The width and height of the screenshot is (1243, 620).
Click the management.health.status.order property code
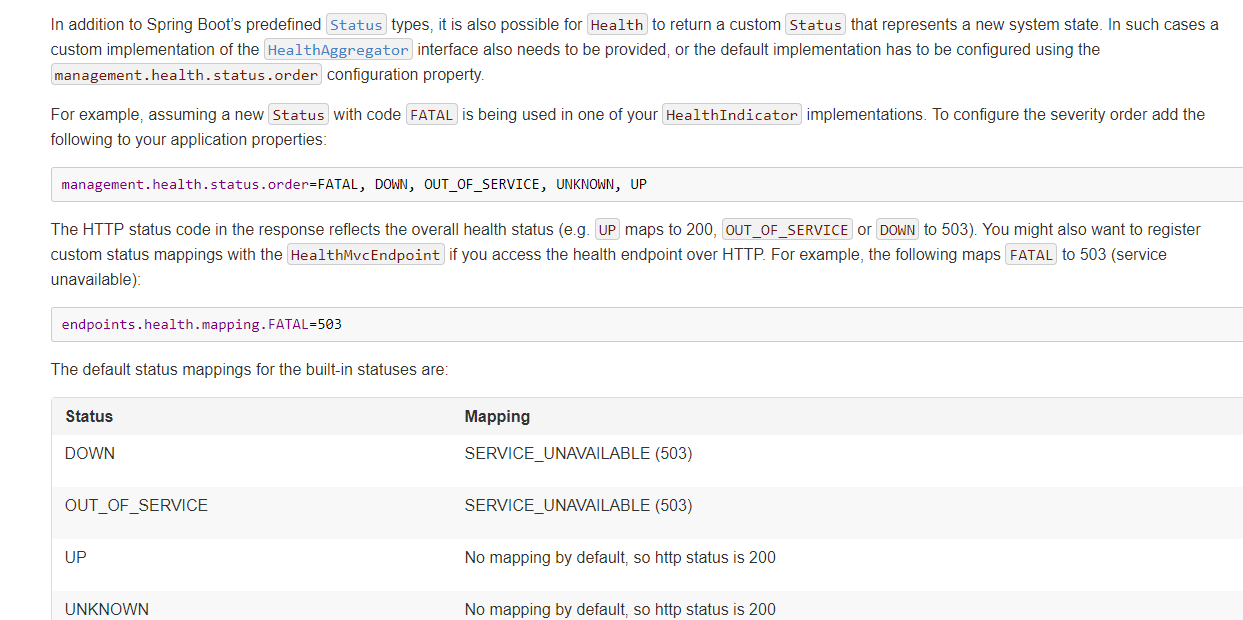tap(186, 73)
